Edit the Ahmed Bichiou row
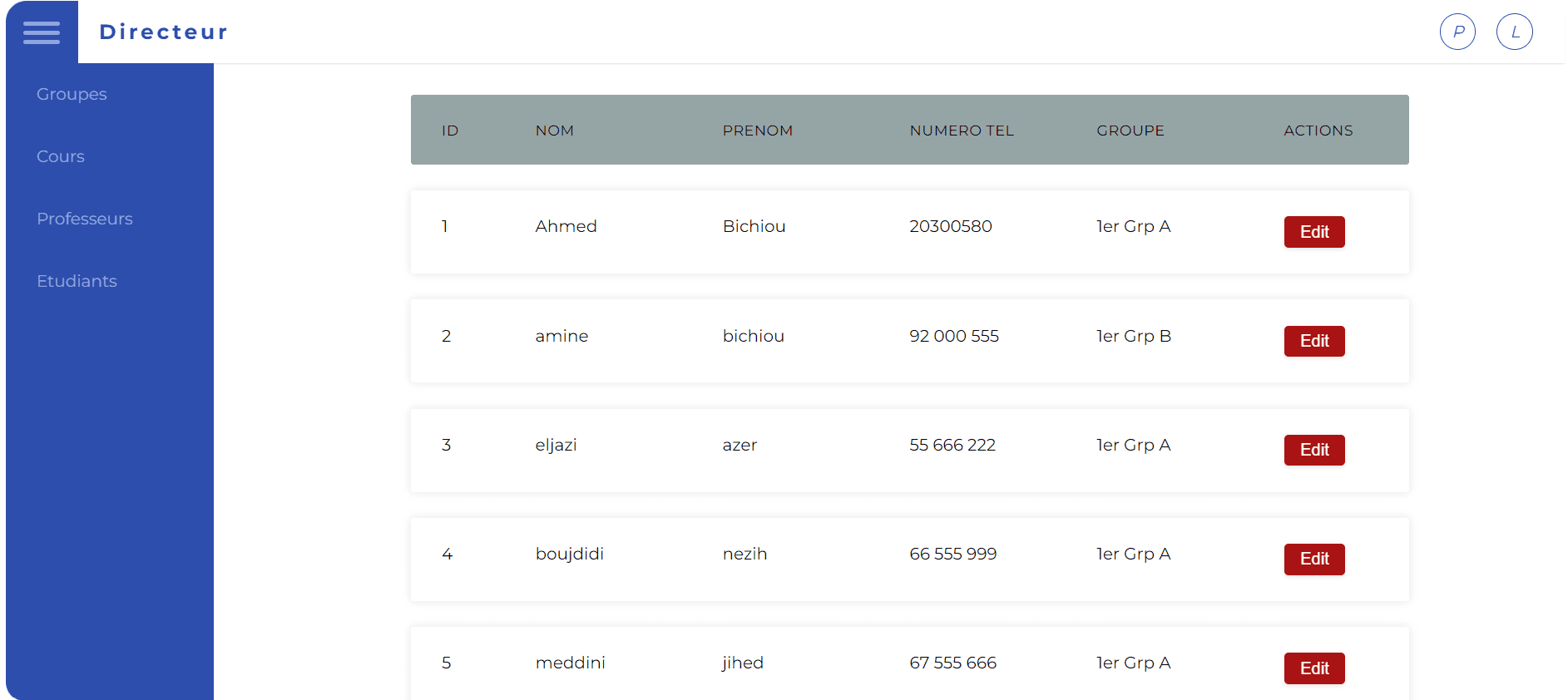1568x700 pixels. click(1314, 232)
